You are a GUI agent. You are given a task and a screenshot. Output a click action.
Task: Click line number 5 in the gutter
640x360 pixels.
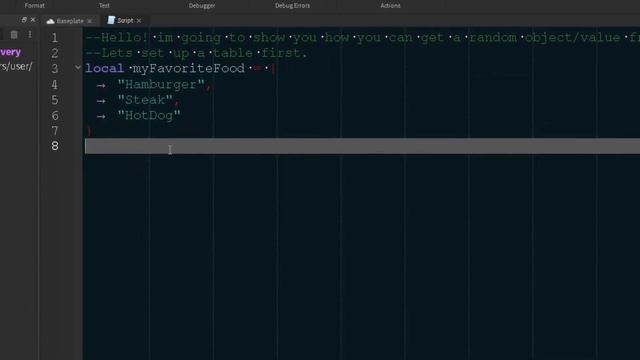click(x=55, y=100)
